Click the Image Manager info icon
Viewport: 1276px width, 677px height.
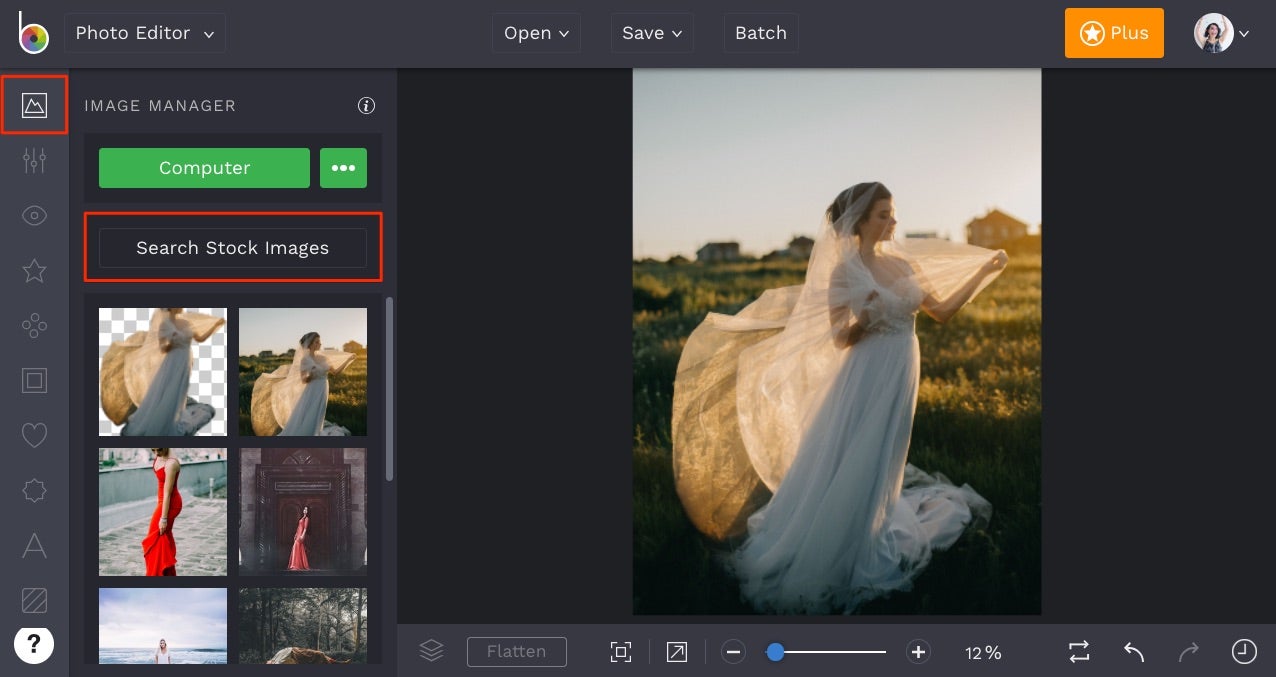(x=366, y=105)
